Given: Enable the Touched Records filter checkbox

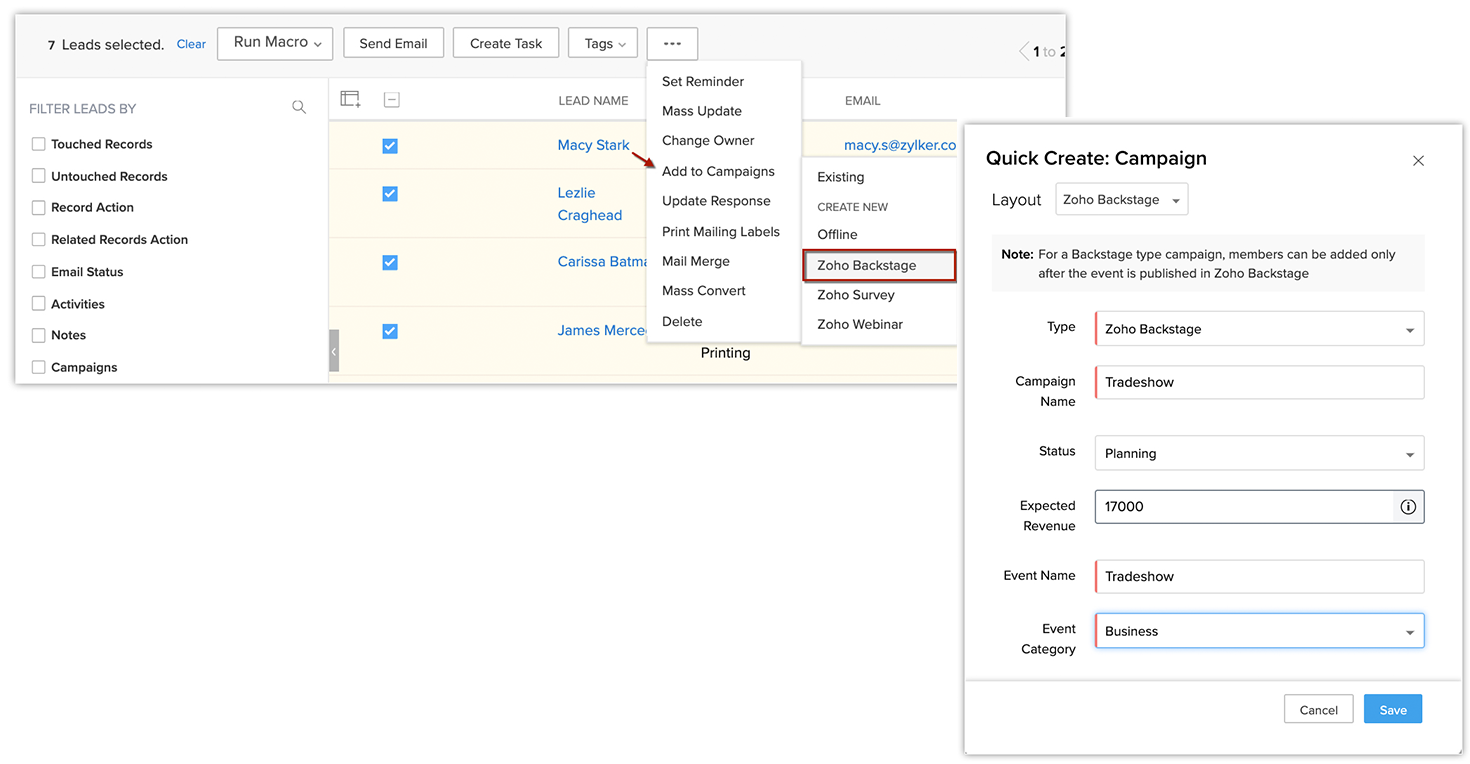Looking at the screenshot, I should (39, 144).
